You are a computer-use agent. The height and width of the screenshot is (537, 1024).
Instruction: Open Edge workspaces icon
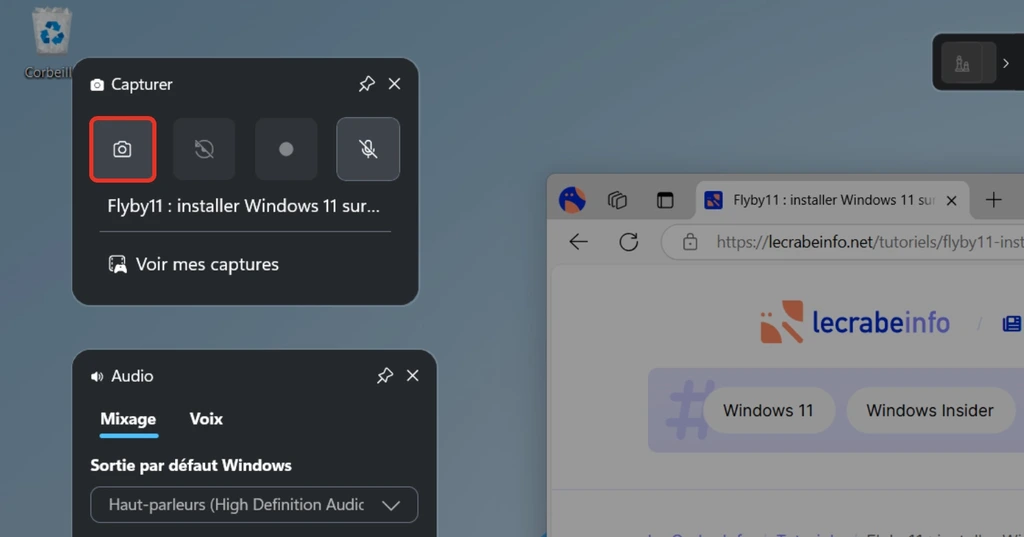point(617,200)
